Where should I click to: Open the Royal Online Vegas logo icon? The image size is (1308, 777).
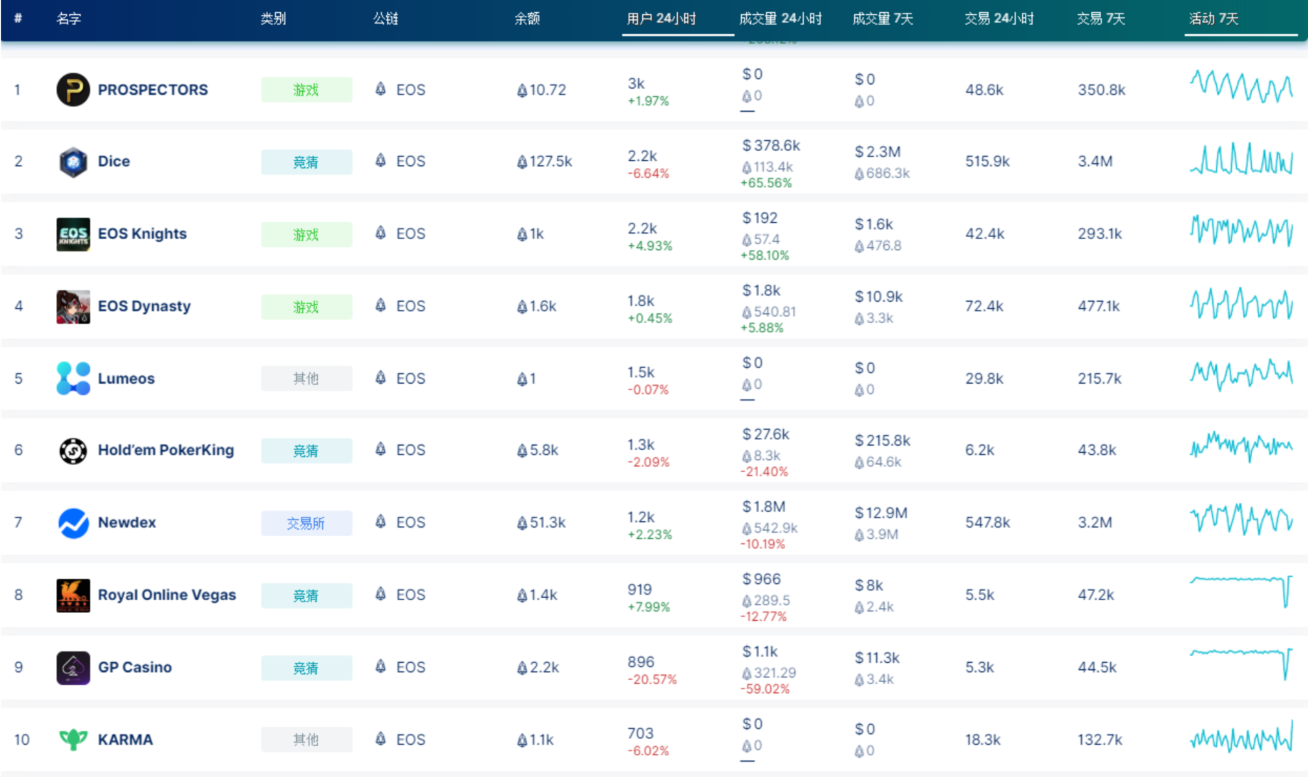[x=73, y=595]
